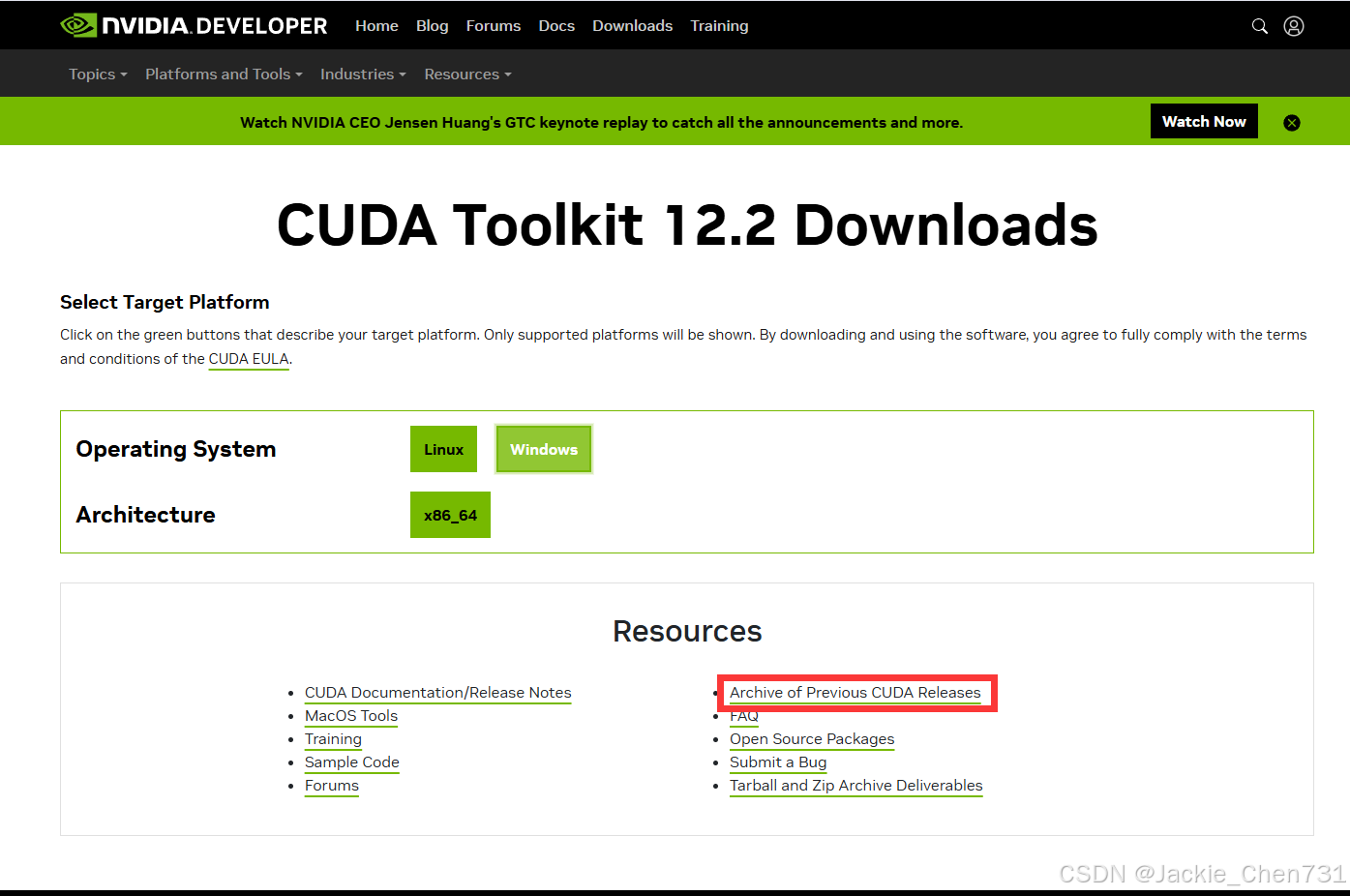
Task: Click the Submit a Bug link
Action: click(x=778, y=762)
